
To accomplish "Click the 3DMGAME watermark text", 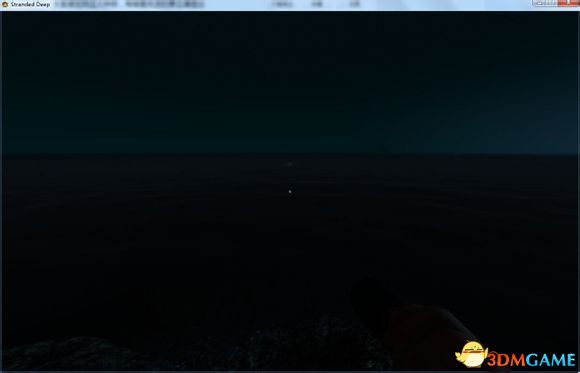I will [x=531, y=360].
